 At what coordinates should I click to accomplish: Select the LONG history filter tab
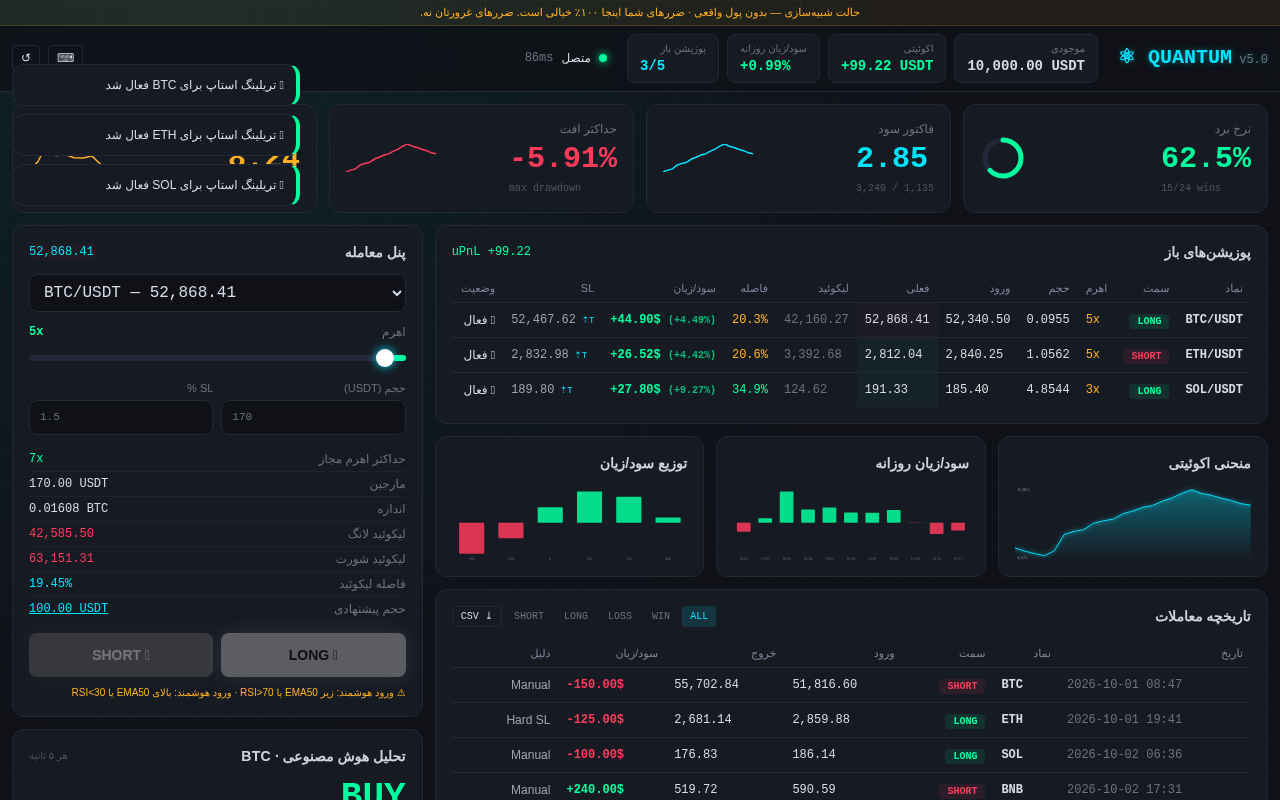click(x=576, y=616)
